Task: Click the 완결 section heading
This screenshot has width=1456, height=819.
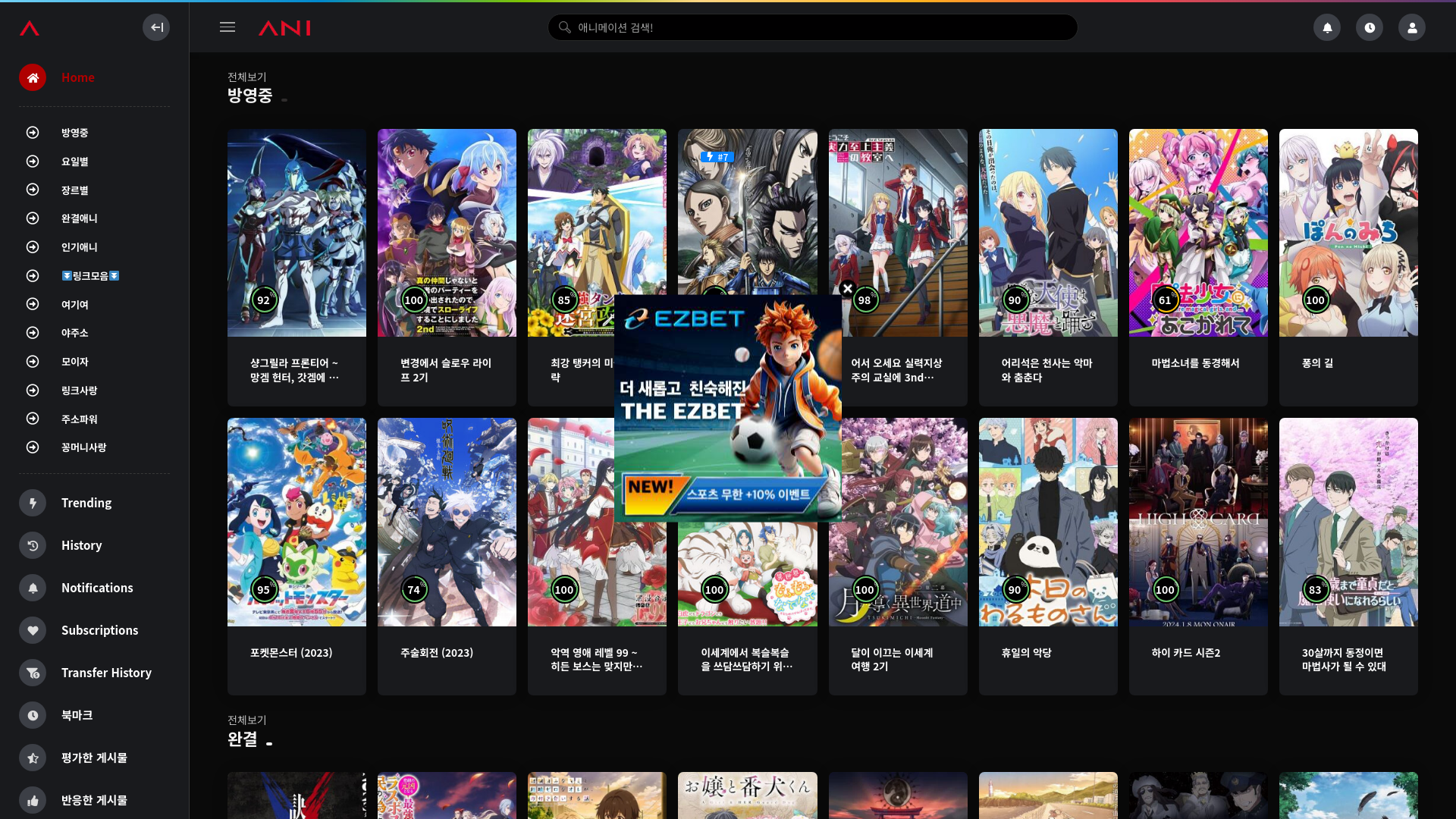Action: (243, 739)
